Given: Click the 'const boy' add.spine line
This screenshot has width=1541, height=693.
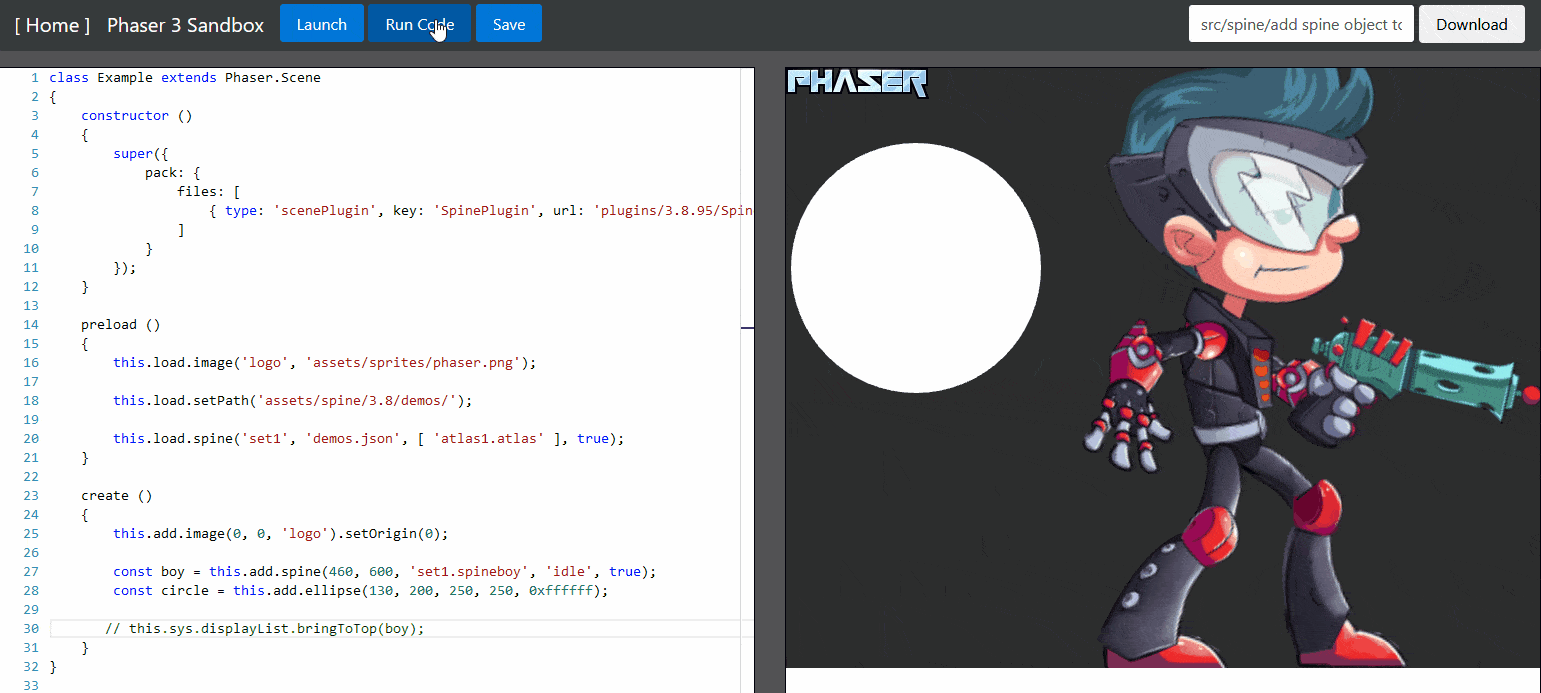Looking at the screenshot, I should click(385, 571).
